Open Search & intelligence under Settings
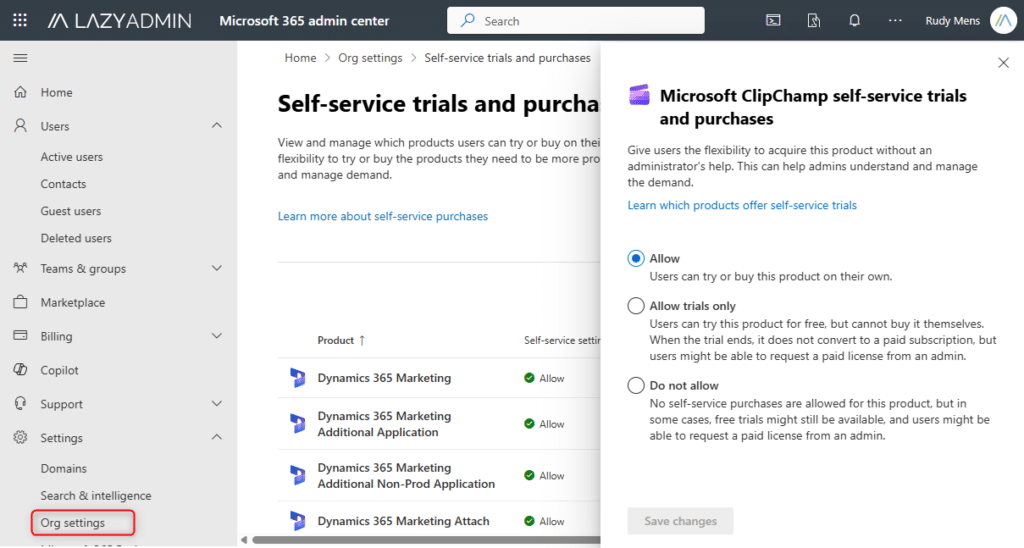 tap(96, 496)
